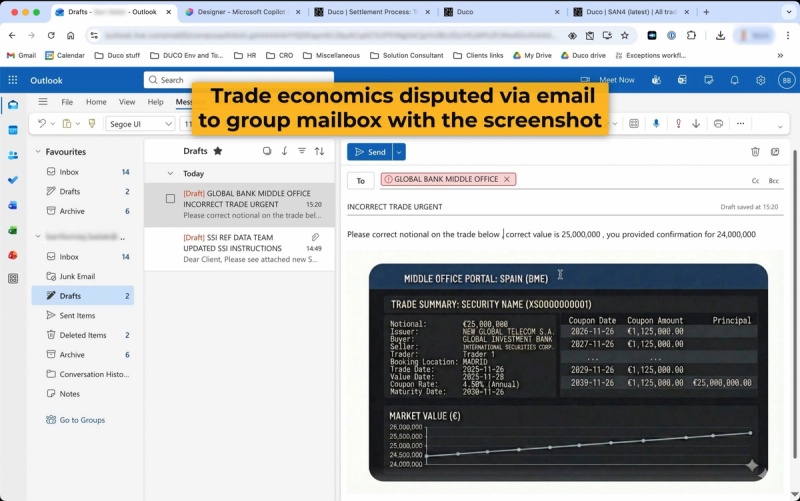The image size is (800, 501).
Task: Reload the page in browser
Action: coord(51,35)
